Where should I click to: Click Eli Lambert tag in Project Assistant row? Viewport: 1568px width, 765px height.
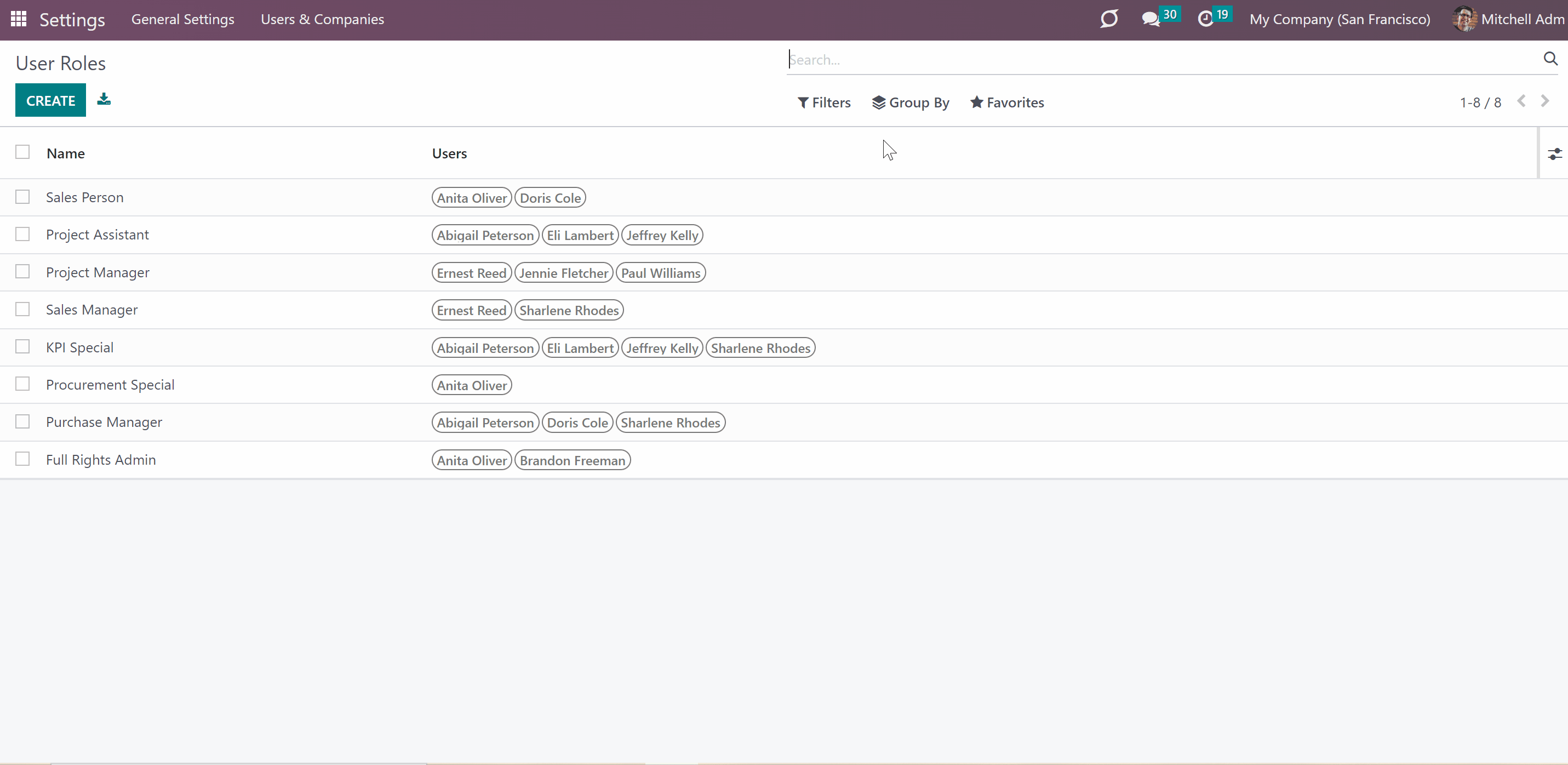[x=580, y=235]
